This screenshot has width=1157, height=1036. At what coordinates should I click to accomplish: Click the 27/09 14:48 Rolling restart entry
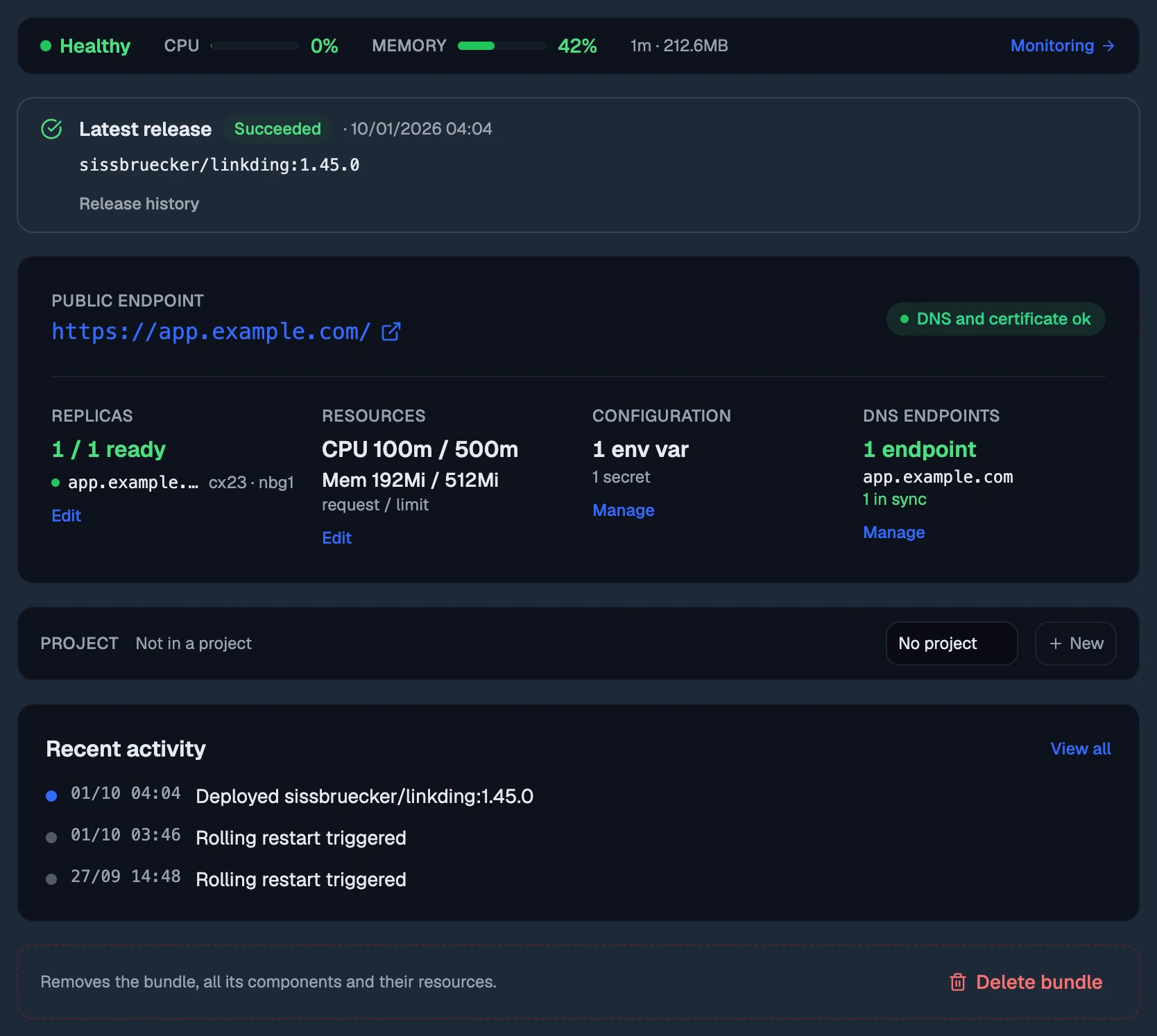[x=226, y=879]
